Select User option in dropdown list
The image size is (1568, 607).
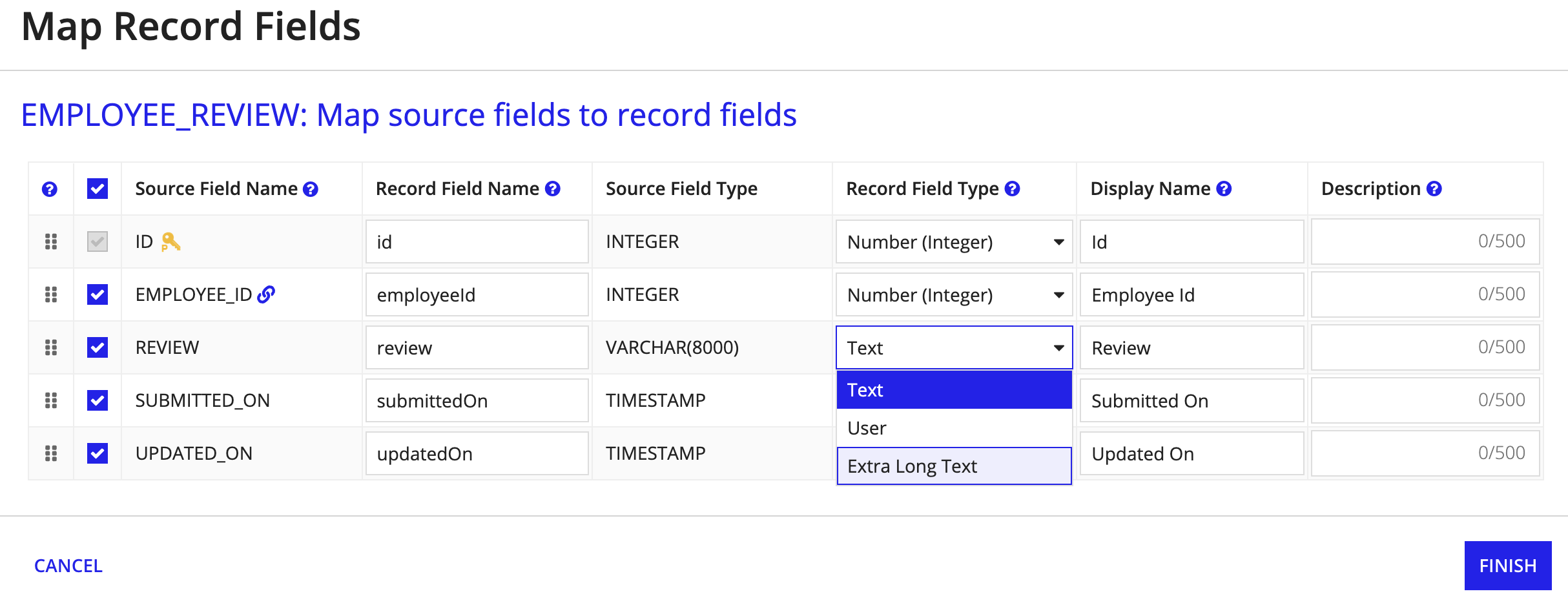pyautogui.click(x=954, y=428)
